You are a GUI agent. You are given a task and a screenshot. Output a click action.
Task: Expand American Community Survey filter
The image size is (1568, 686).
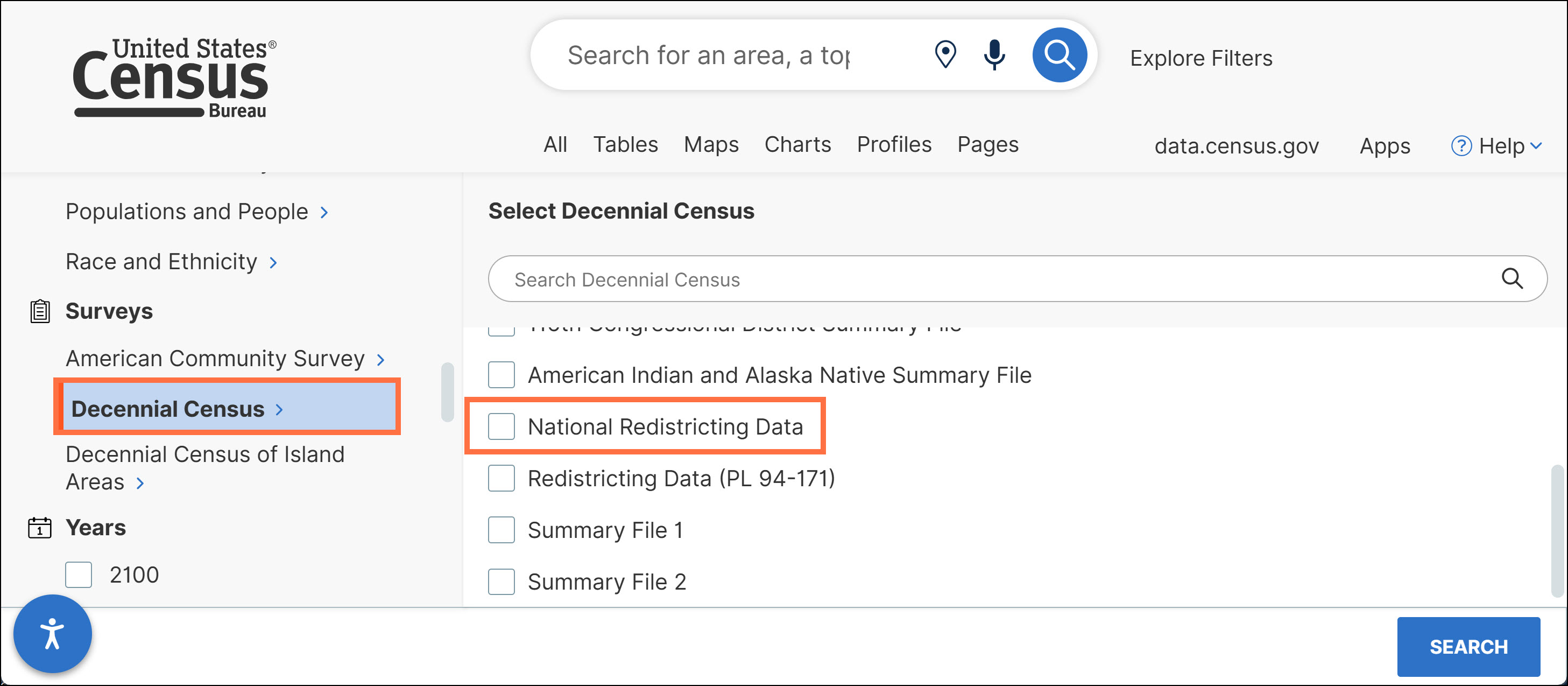point(381,360)
